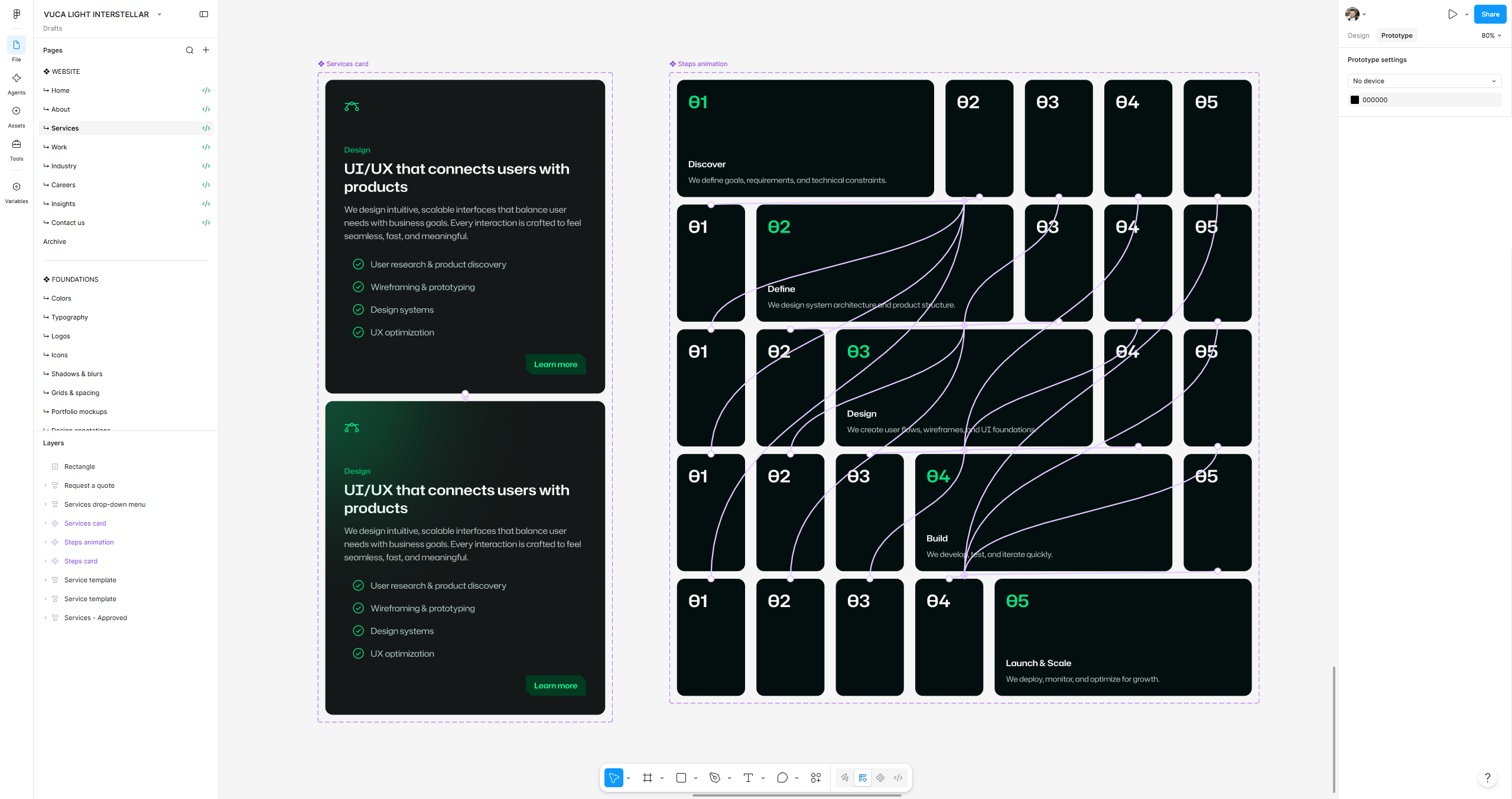
Task: Open Move tool options dropdown arrow
Action: click(628, 778)
